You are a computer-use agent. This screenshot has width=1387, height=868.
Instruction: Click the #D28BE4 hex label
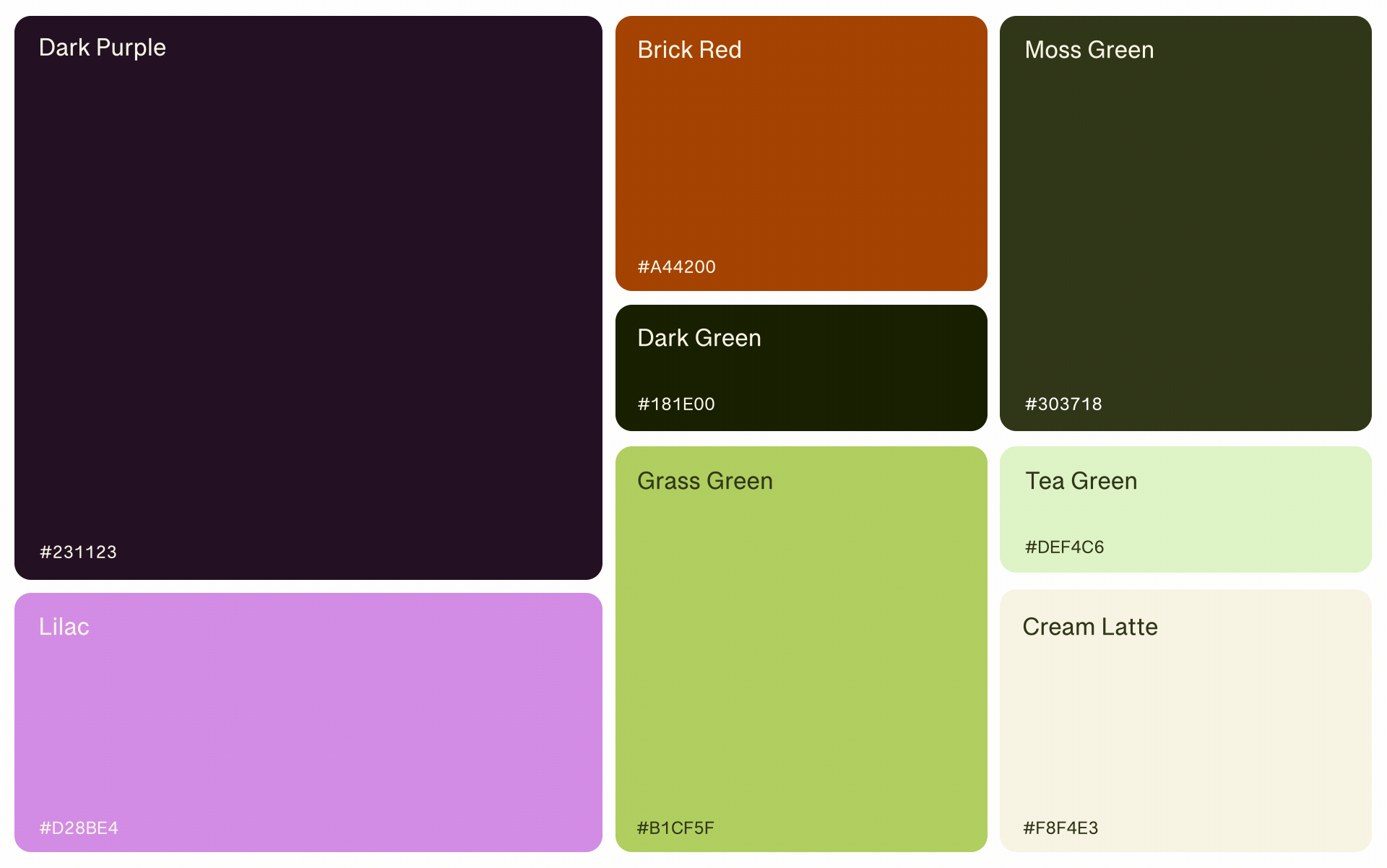(x=79, y=828)
